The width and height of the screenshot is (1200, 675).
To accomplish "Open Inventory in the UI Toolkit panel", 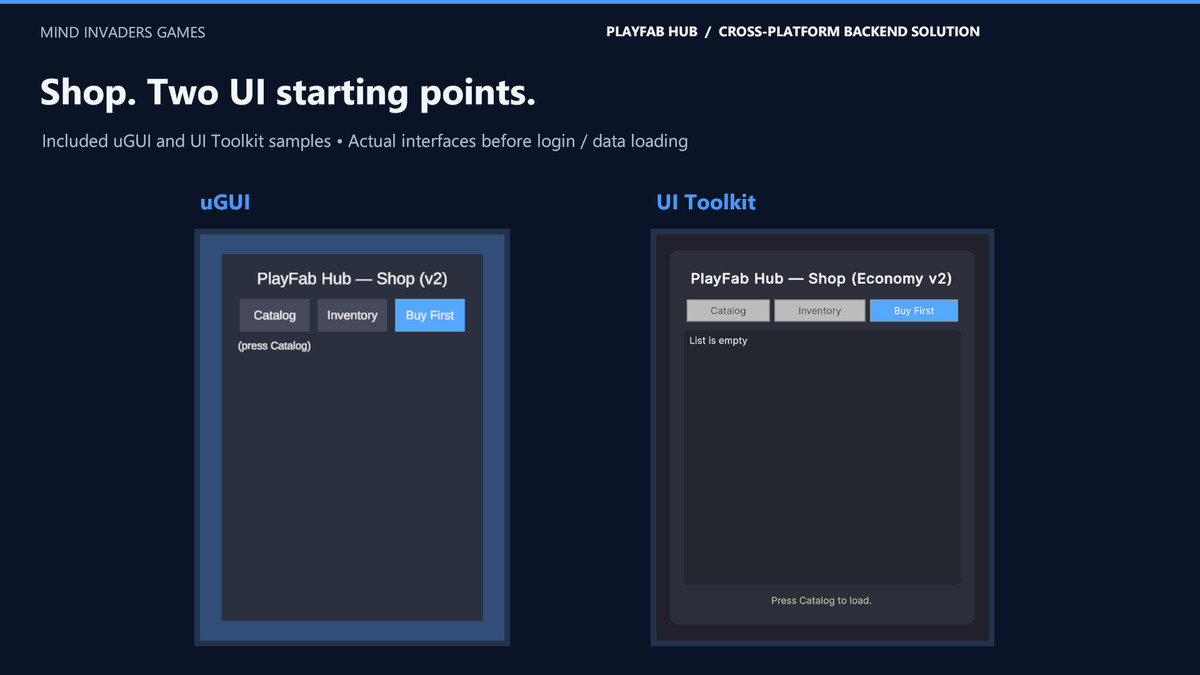I will (x=820, y=311).
